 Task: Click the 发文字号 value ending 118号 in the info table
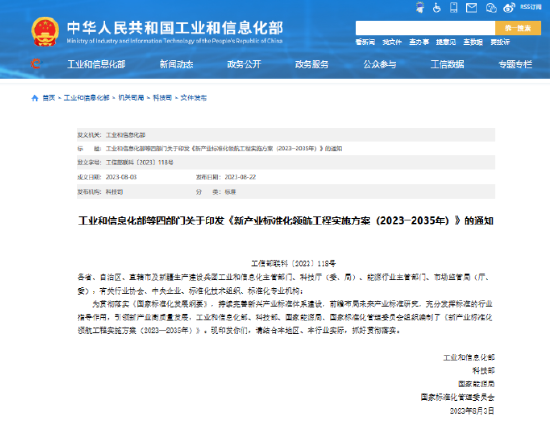tap(140, 162)
